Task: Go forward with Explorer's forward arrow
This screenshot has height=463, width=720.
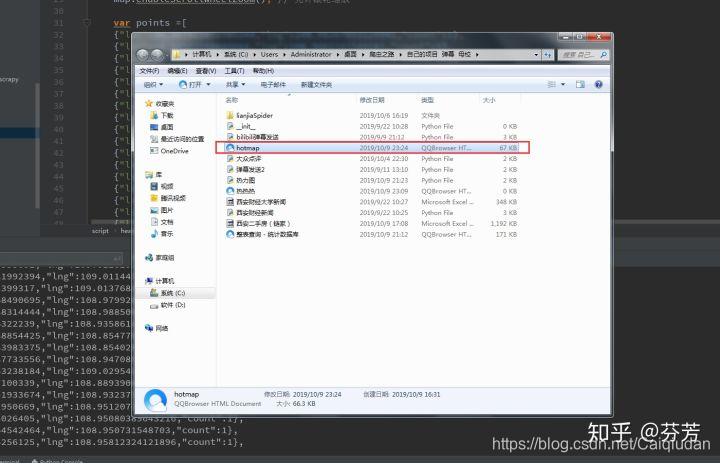Action: [158, 55]
